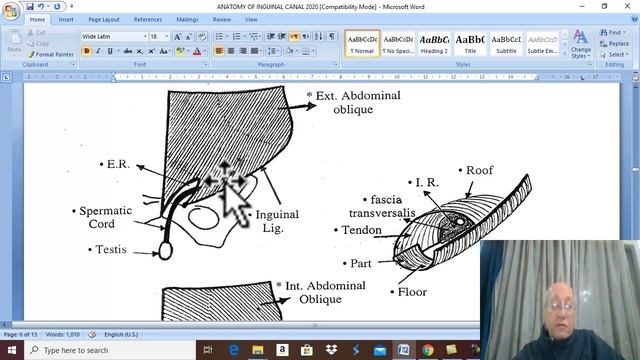Undo the last action
640x360 pixels.
click(41, 7)
